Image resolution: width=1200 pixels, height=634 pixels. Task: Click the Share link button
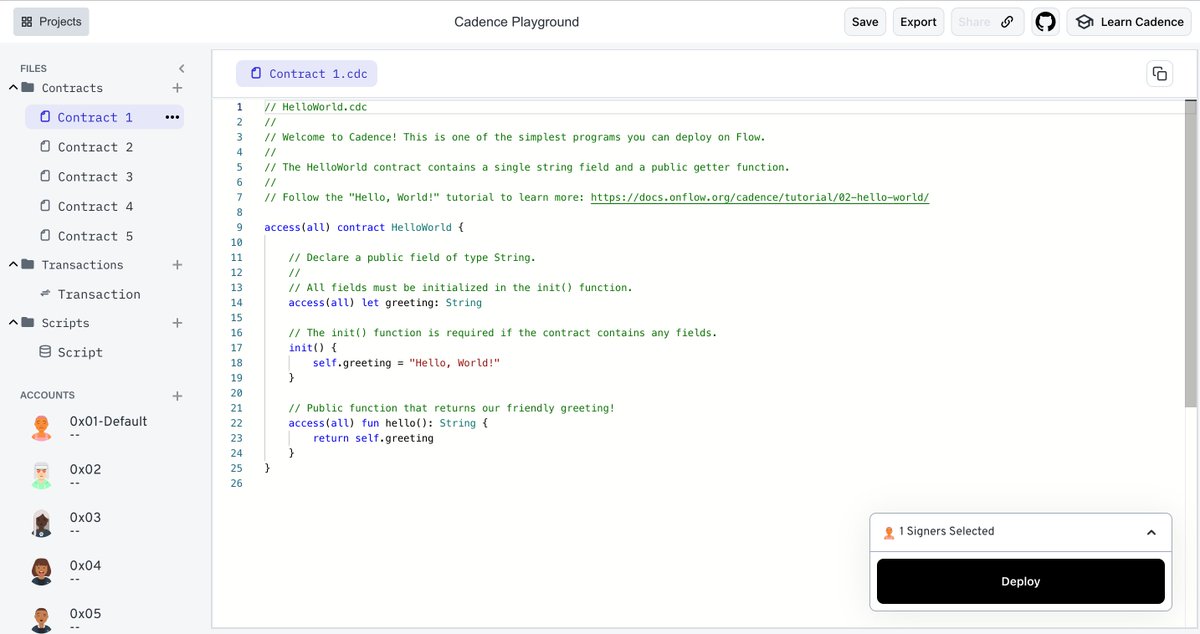(x=987, y=22)
